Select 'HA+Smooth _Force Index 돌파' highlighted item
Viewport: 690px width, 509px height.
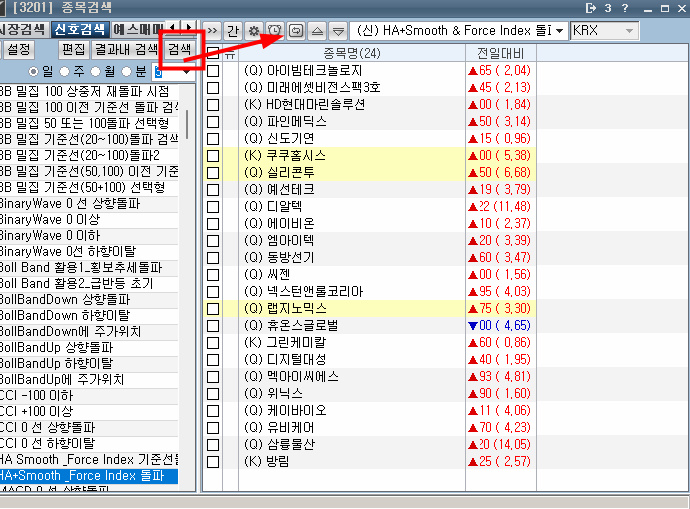89,476
